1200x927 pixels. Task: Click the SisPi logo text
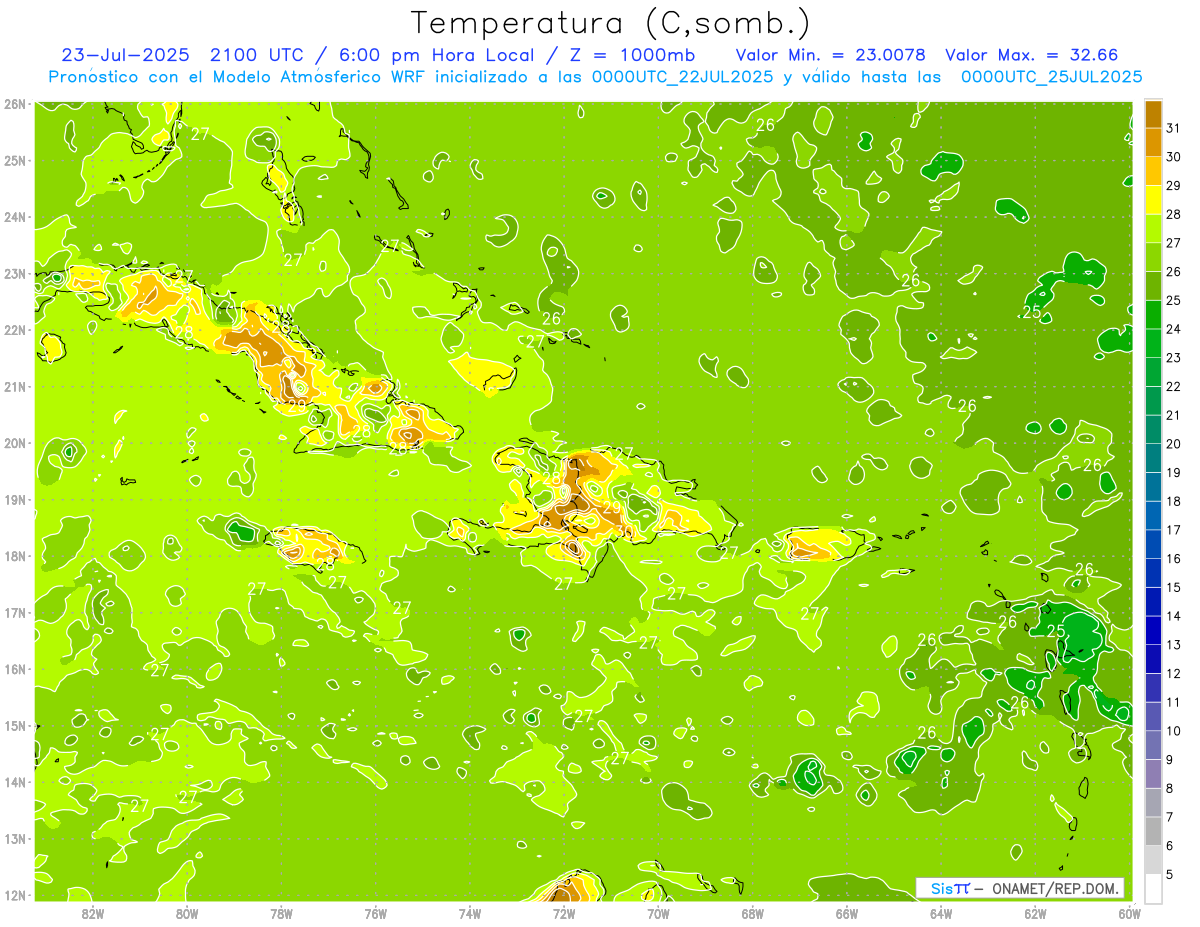(x=950, y=888)
